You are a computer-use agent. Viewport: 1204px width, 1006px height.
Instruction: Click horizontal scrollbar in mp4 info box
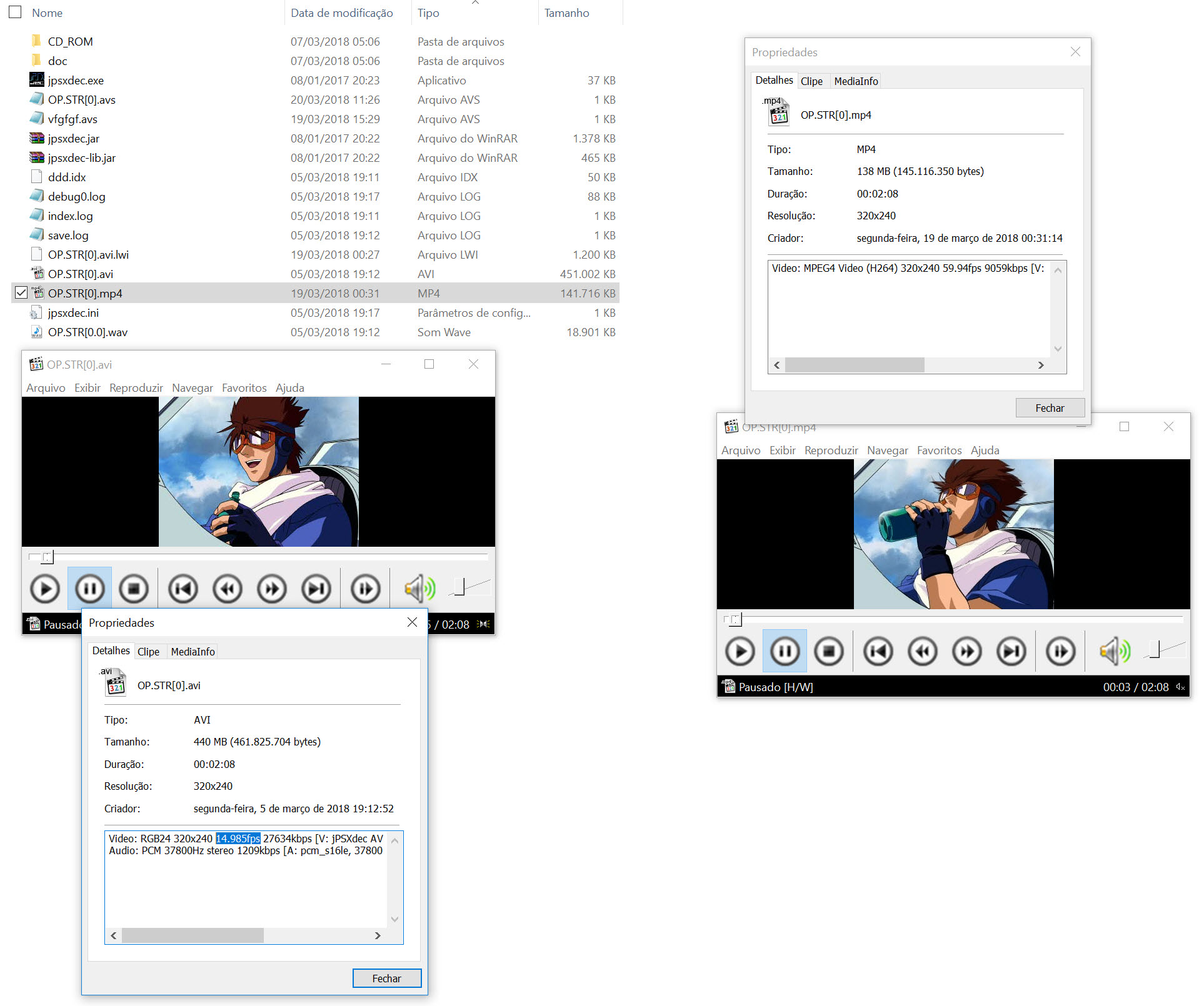pyautogui.click(x=855, y=365)
